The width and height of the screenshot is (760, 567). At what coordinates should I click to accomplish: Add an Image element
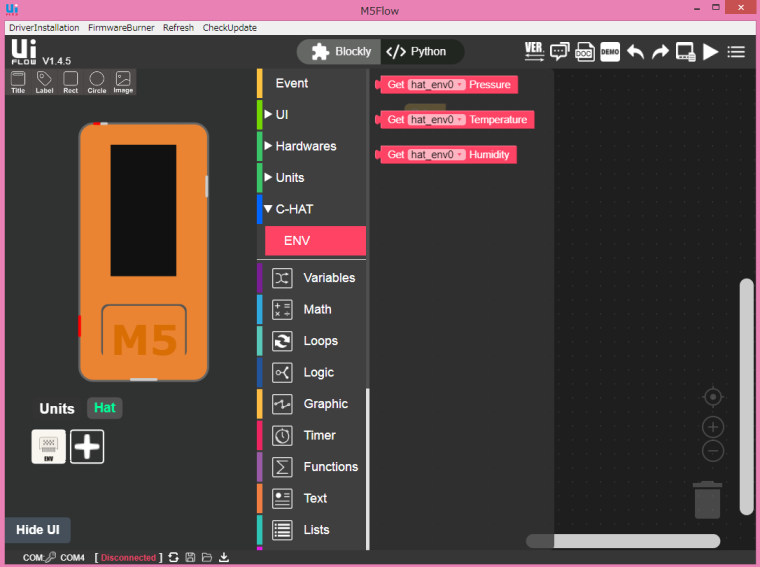point(123,82)
